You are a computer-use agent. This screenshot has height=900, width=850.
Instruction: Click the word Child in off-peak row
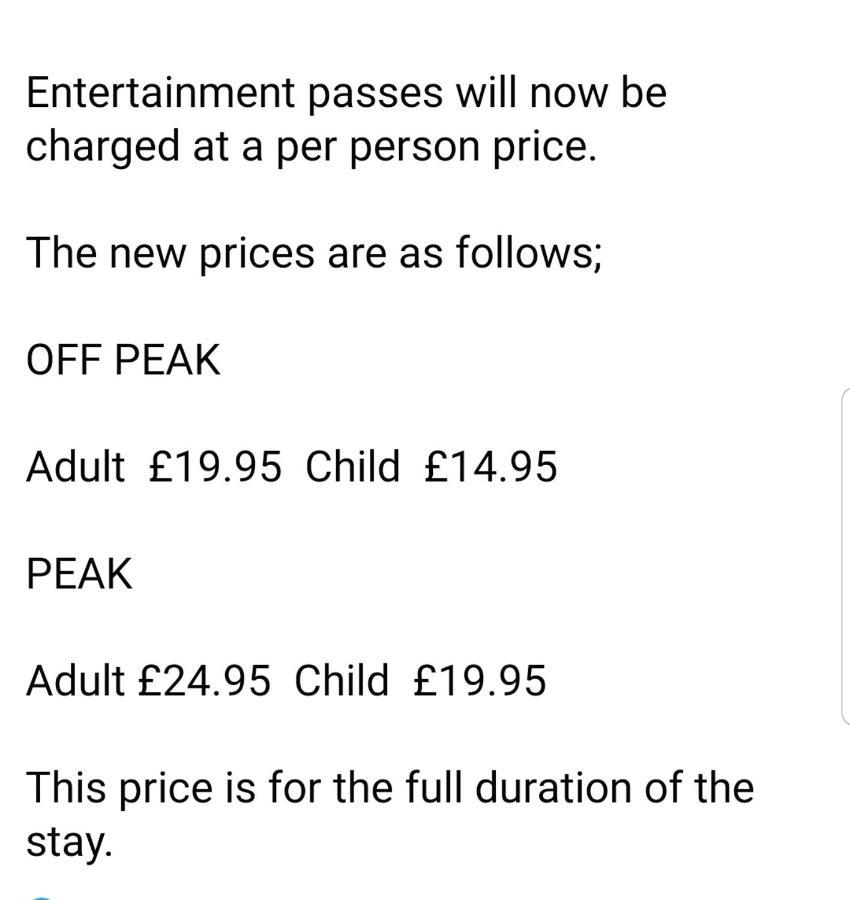tap(352, 467)
